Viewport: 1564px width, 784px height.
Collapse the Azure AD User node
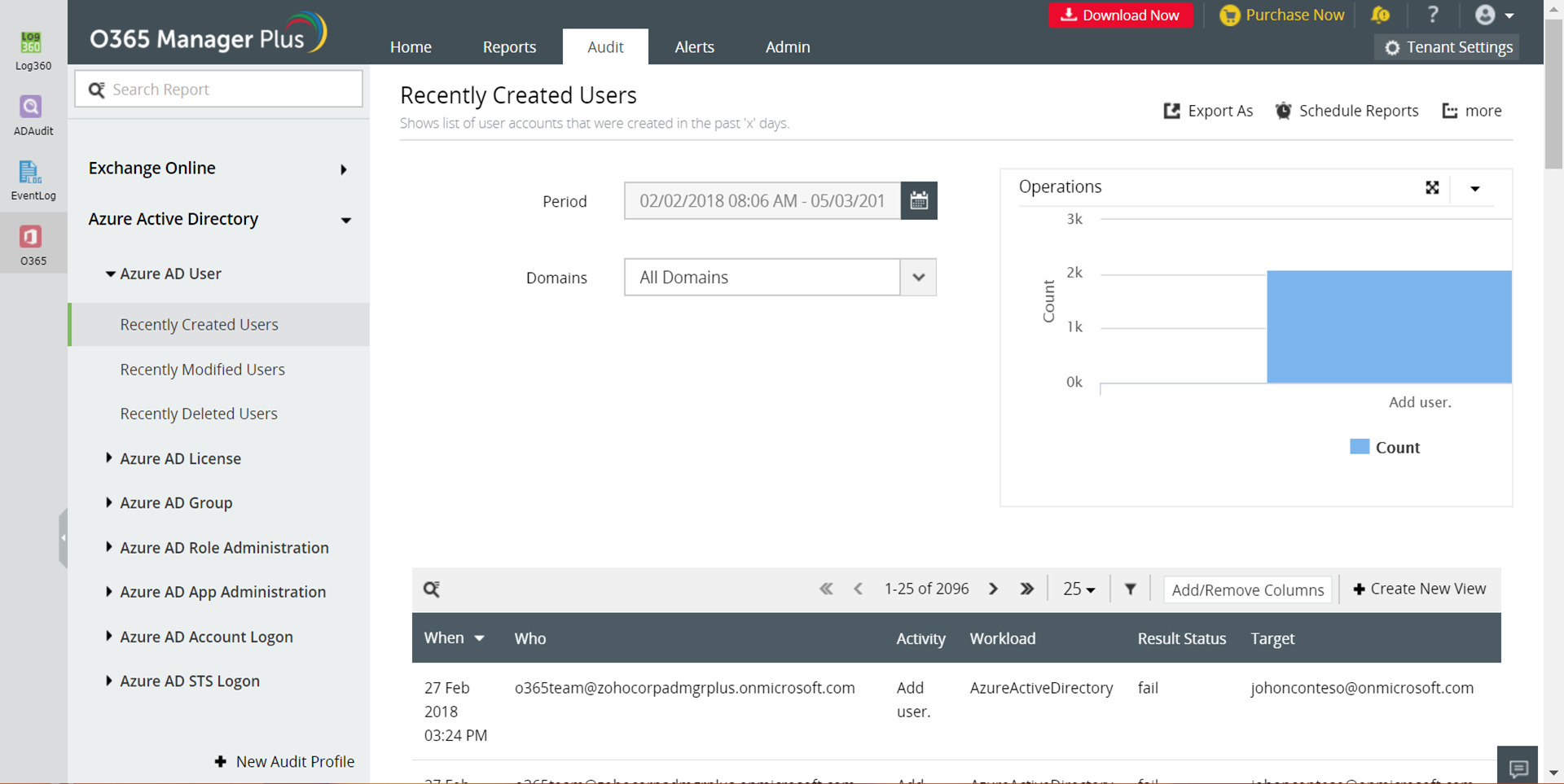click(164, 274)
